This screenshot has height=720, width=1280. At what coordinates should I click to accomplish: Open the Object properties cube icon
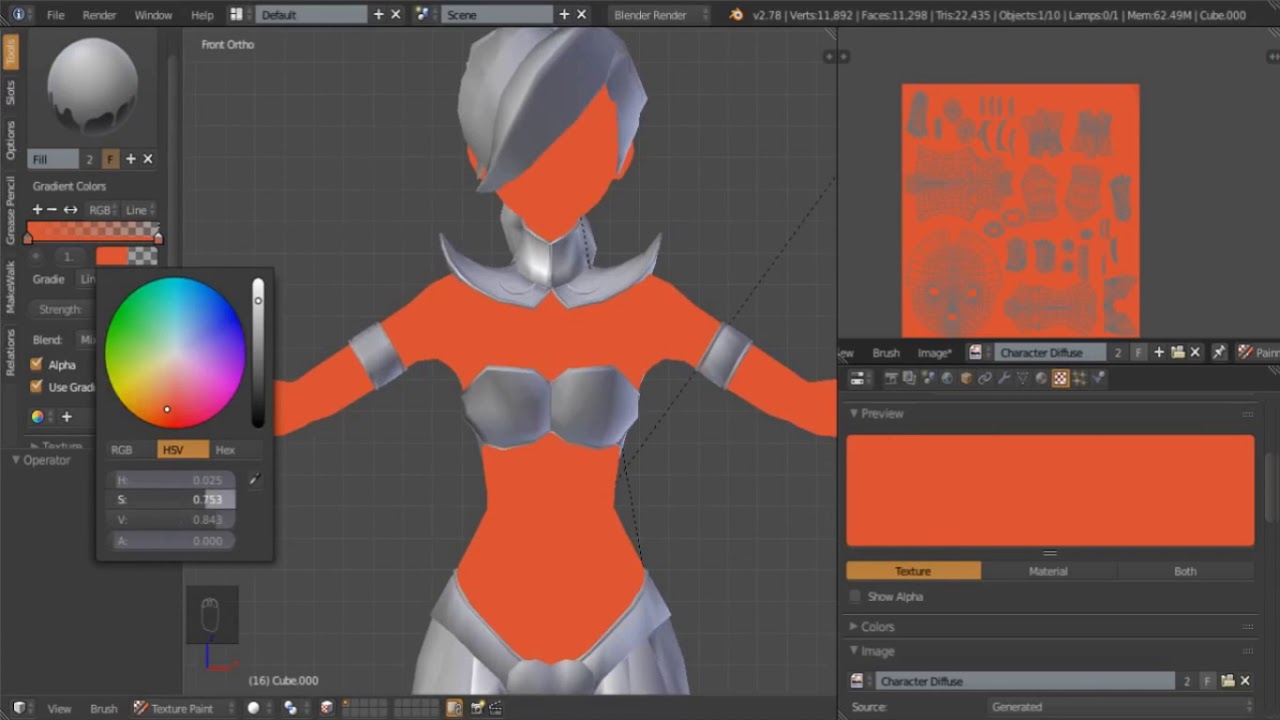coord(966,378)
